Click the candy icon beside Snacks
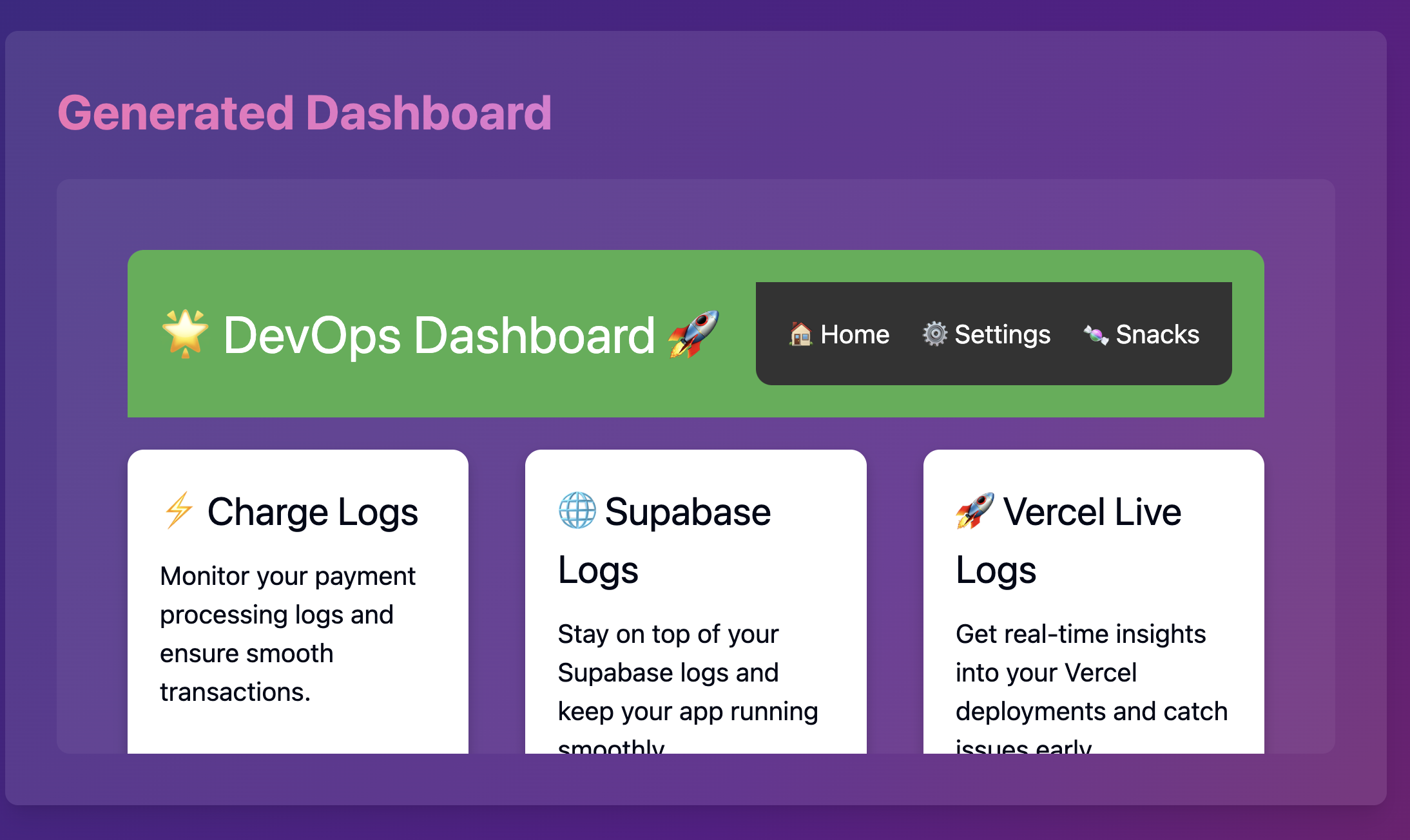The image size is (1410, 840). click(1095, 334)
